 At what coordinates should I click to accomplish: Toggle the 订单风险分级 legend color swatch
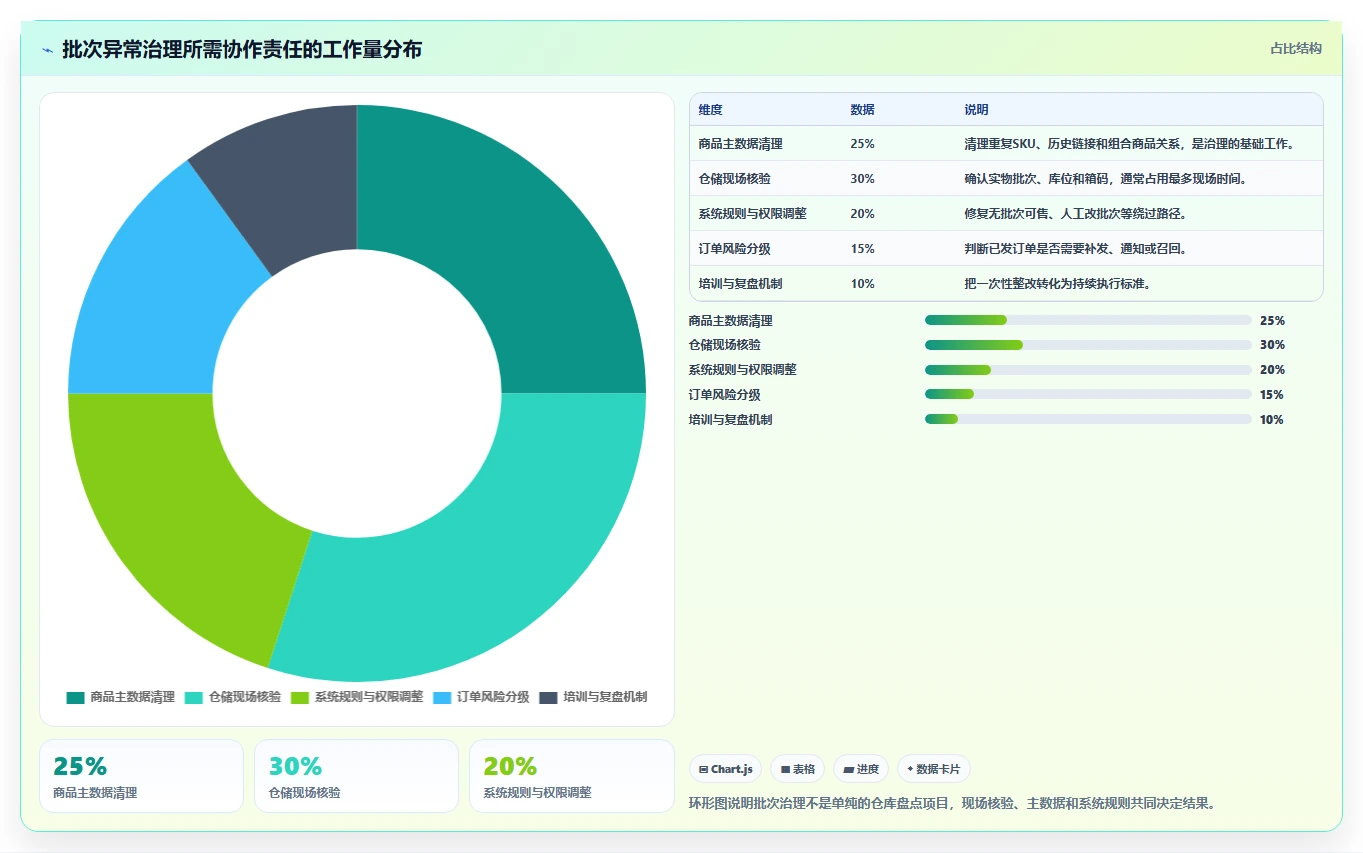(x=443, y=697)
